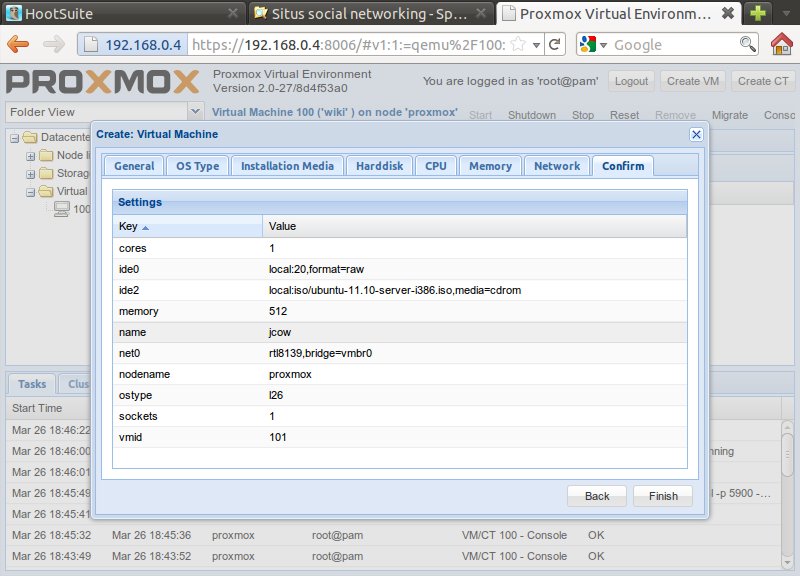
Task: Click the Finish button
Action: 662,496
